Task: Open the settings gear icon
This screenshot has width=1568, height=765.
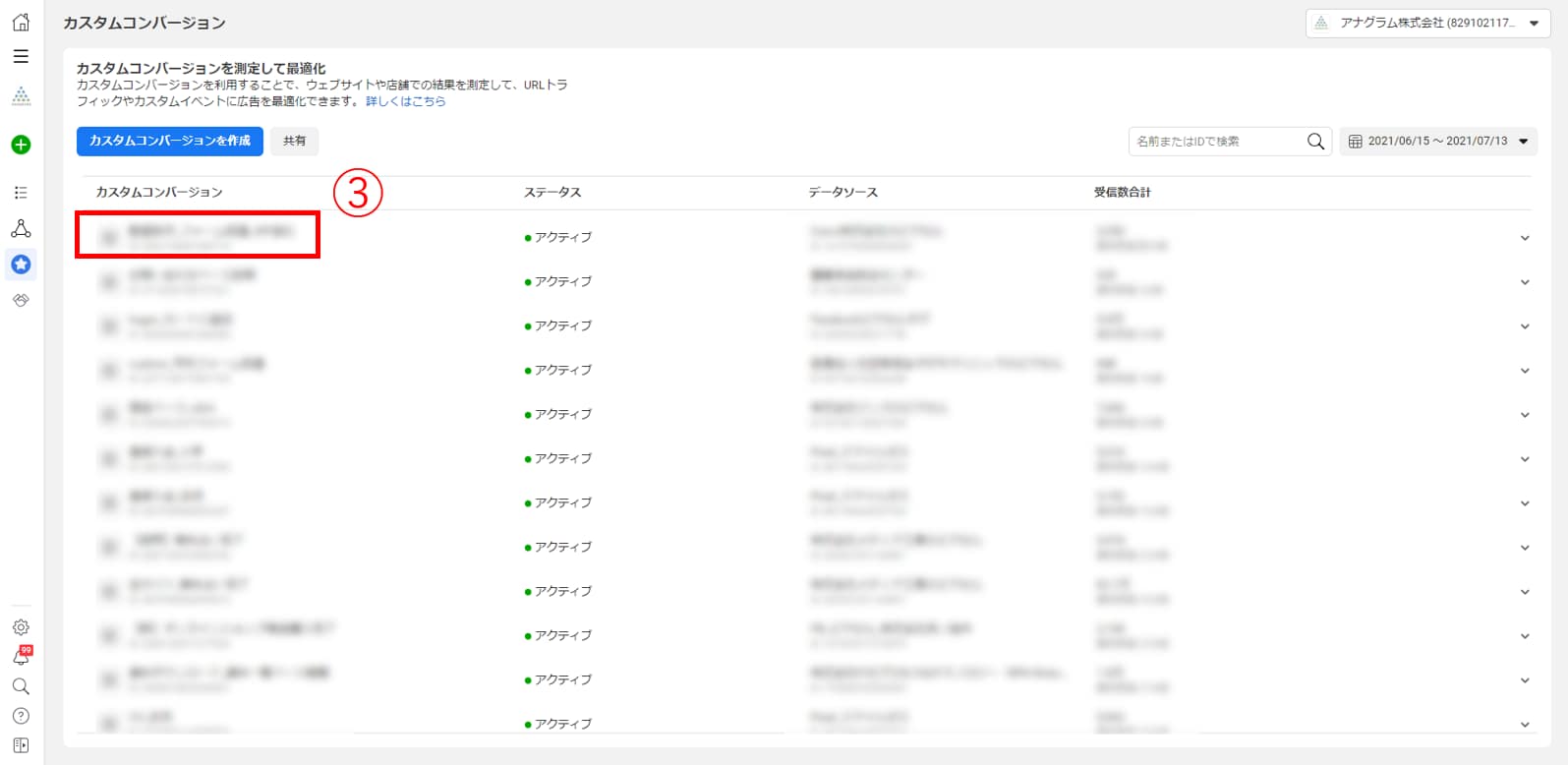Action: pos(21,627)
